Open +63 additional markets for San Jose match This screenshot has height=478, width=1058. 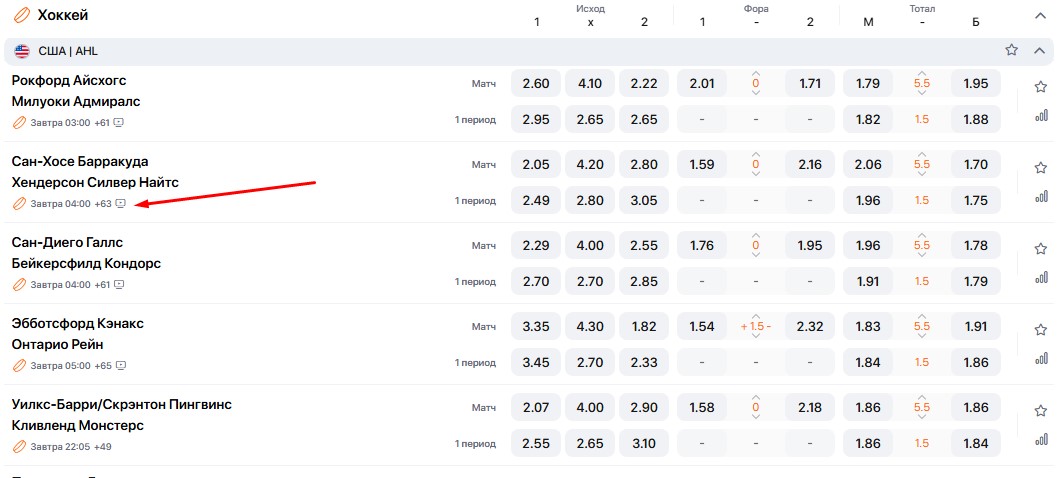point(102,204)
